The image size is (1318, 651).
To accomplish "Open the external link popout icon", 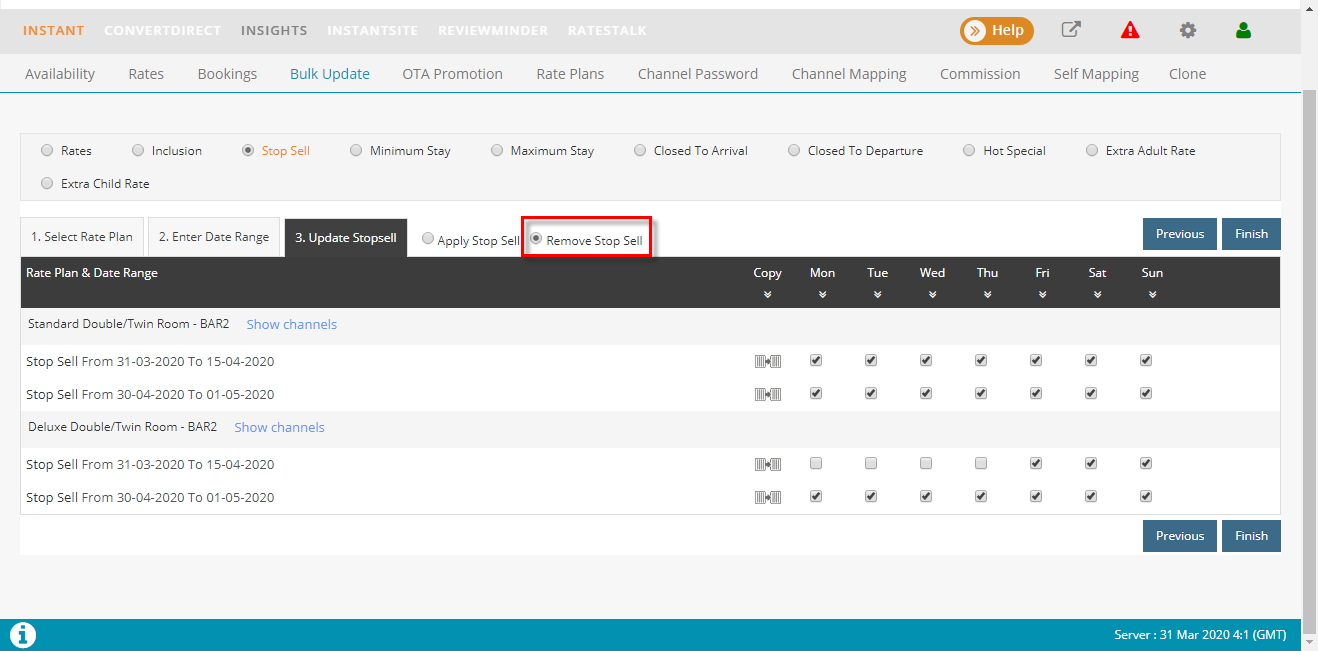I will tap(1071, 30).
